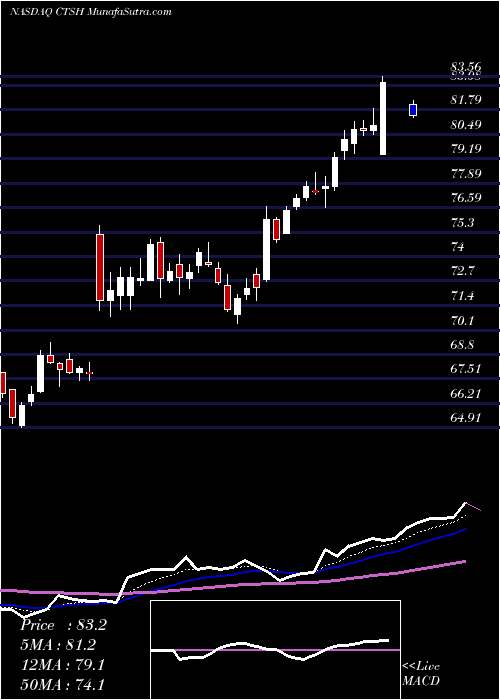Click the 75.3 price axis label
The image size is (500, 700).
[462, 222]
